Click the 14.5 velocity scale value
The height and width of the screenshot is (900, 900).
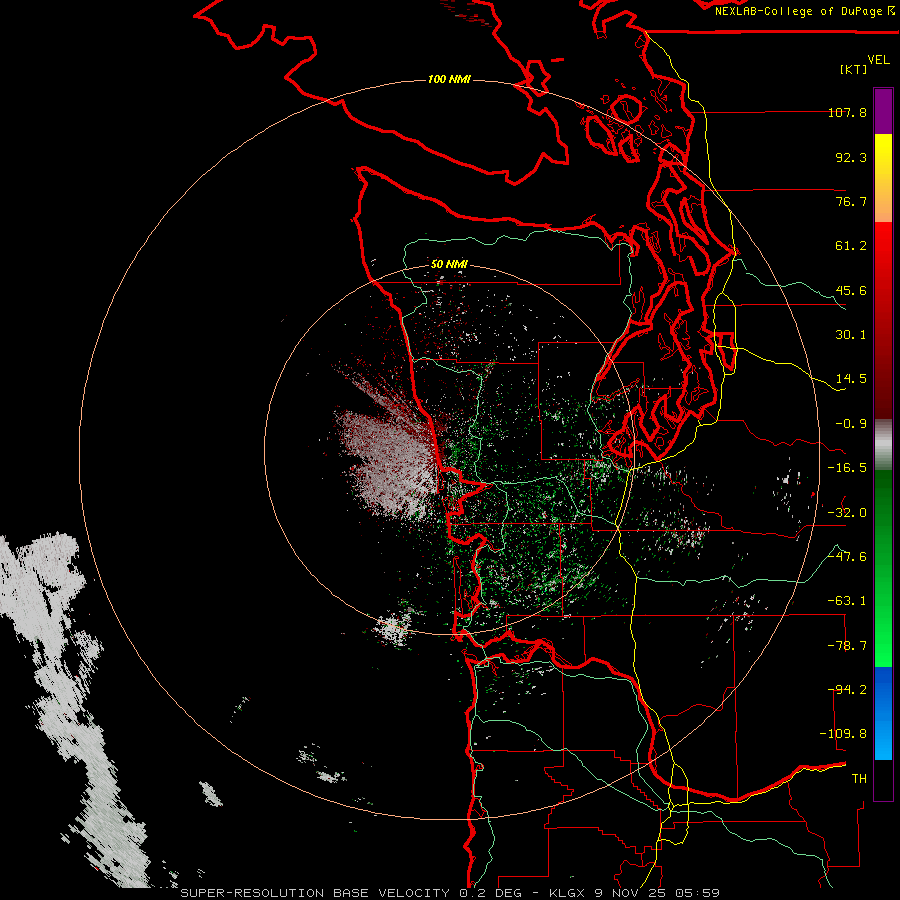(x=851, y=379)
